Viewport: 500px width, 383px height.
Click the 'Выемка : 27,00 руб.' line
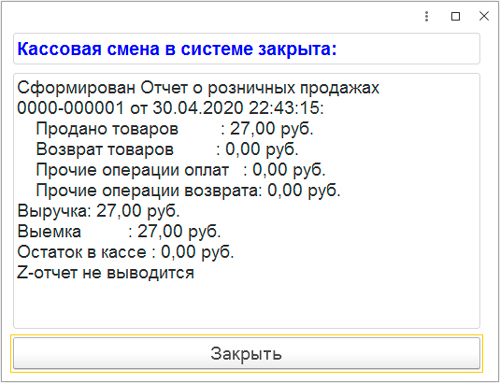119,232
